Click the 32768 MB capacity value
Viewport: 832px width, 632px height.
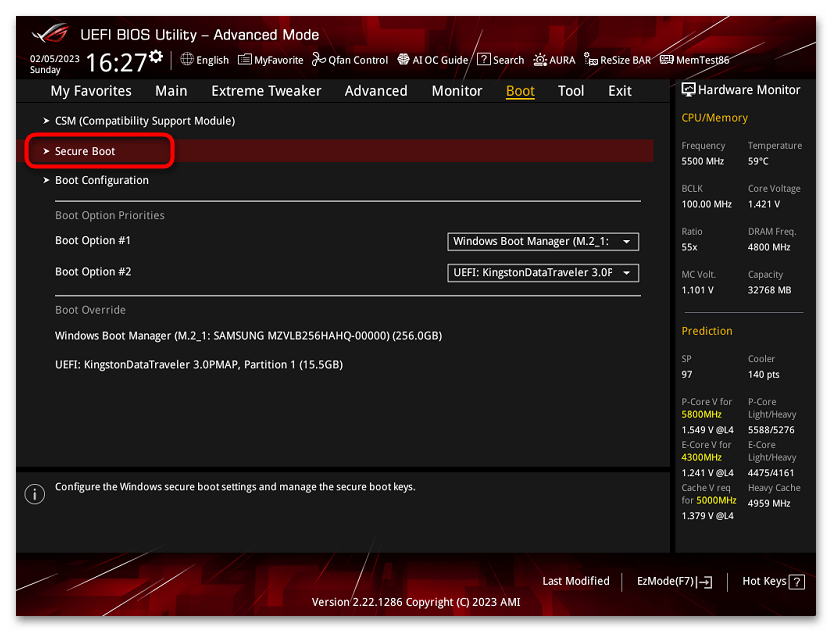pos(769,290)
